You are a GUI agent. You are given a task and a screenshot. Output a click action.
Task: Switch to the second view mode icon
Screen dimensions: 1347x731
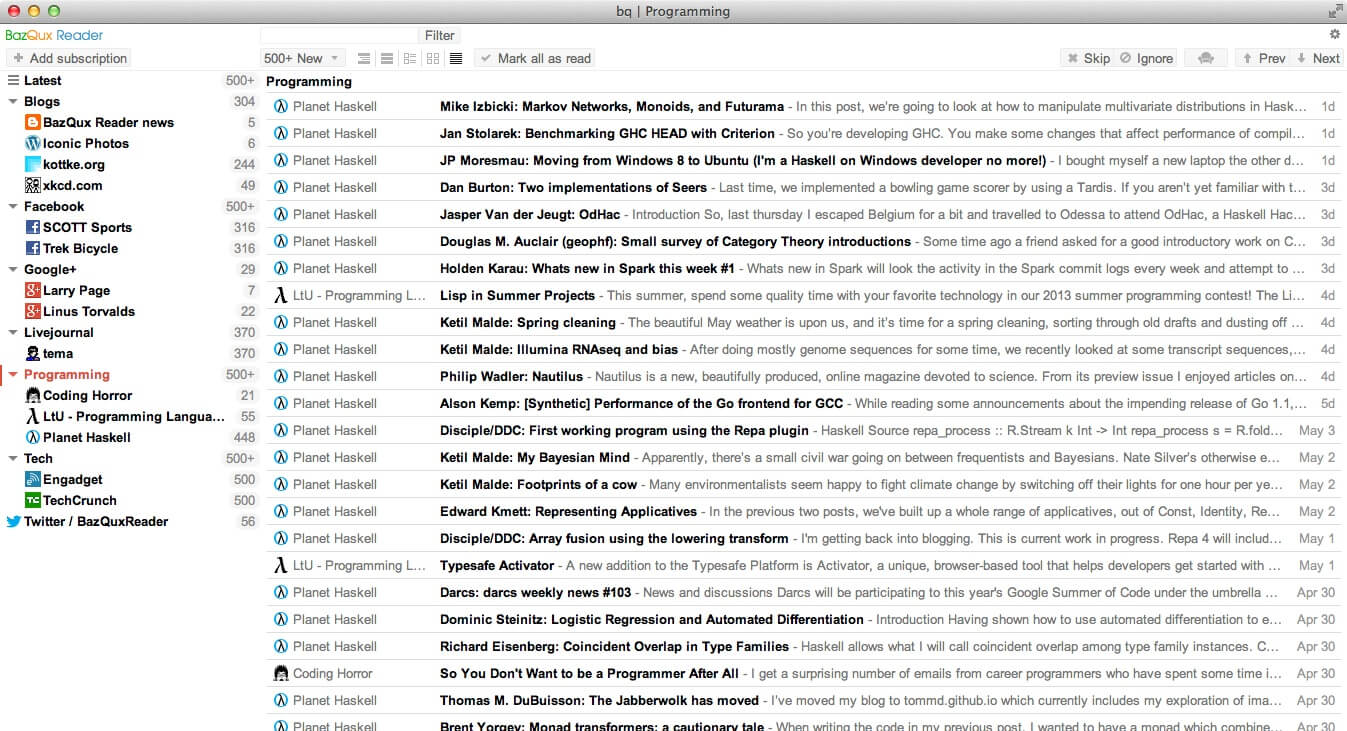click(387, 59)
